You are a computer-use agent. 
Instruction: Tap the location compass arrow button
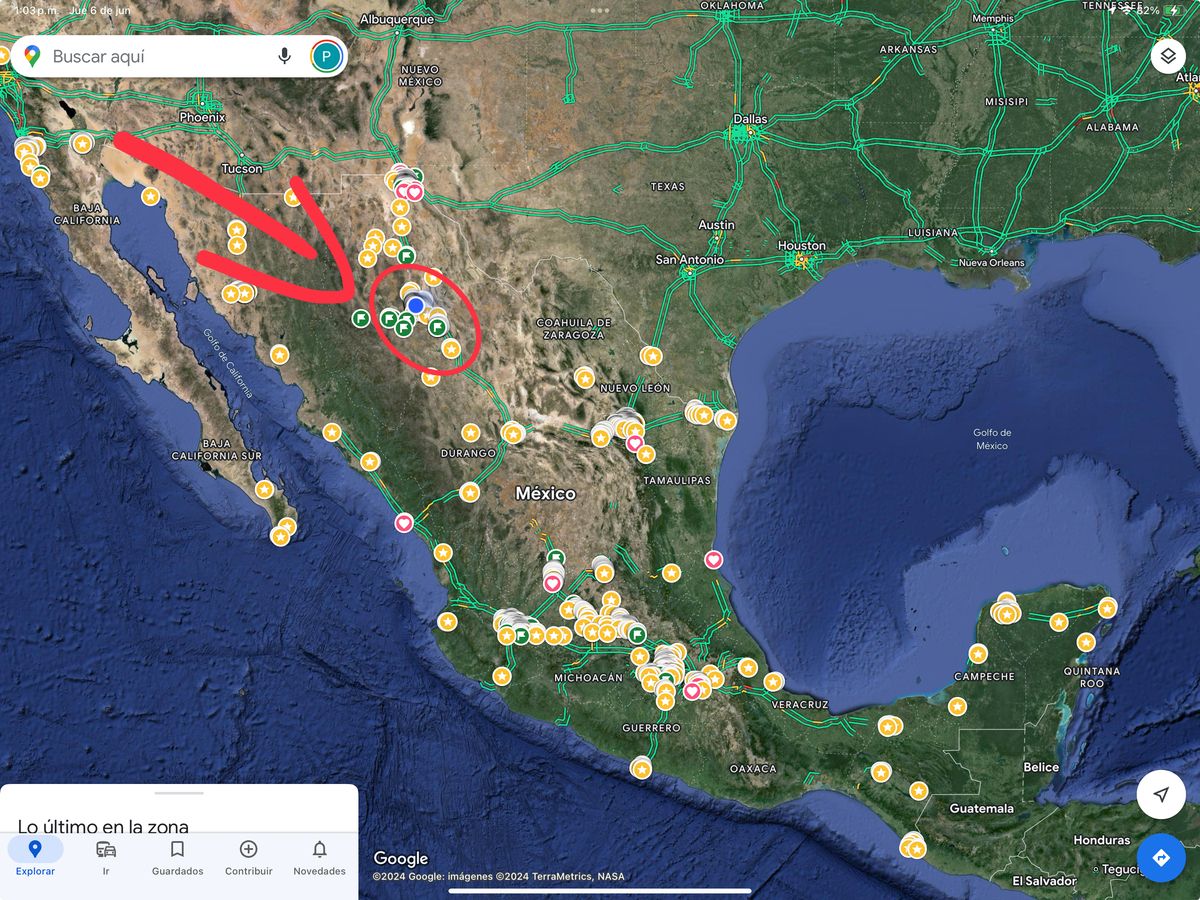point(1160,795)
